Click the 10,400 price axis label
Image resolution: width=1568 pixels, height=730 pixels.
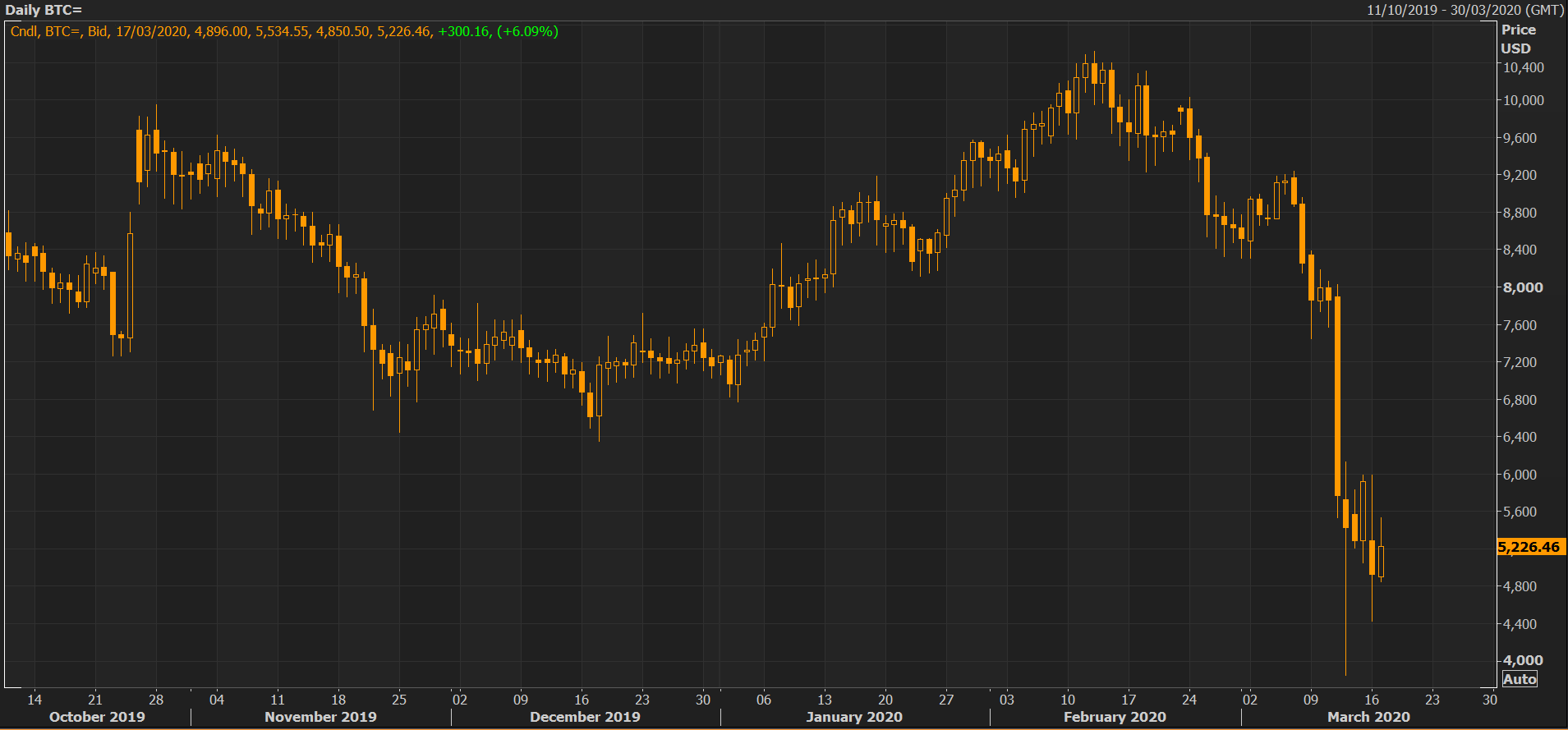pyautogui.click(x=1523, y=67)
